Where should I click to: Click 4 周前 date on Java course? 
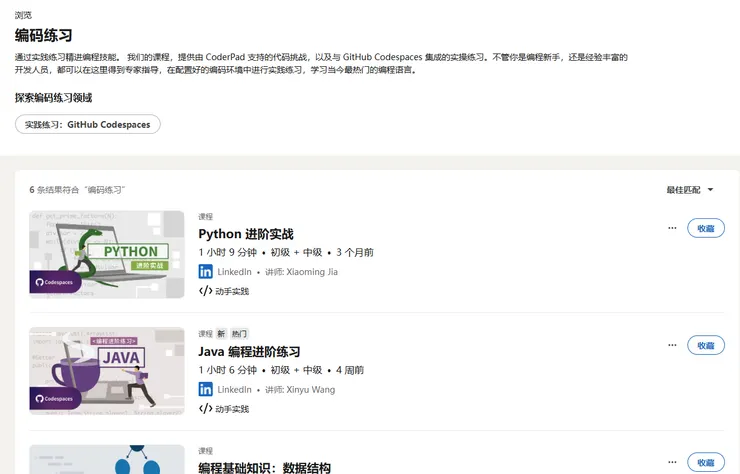coord(350,370)
